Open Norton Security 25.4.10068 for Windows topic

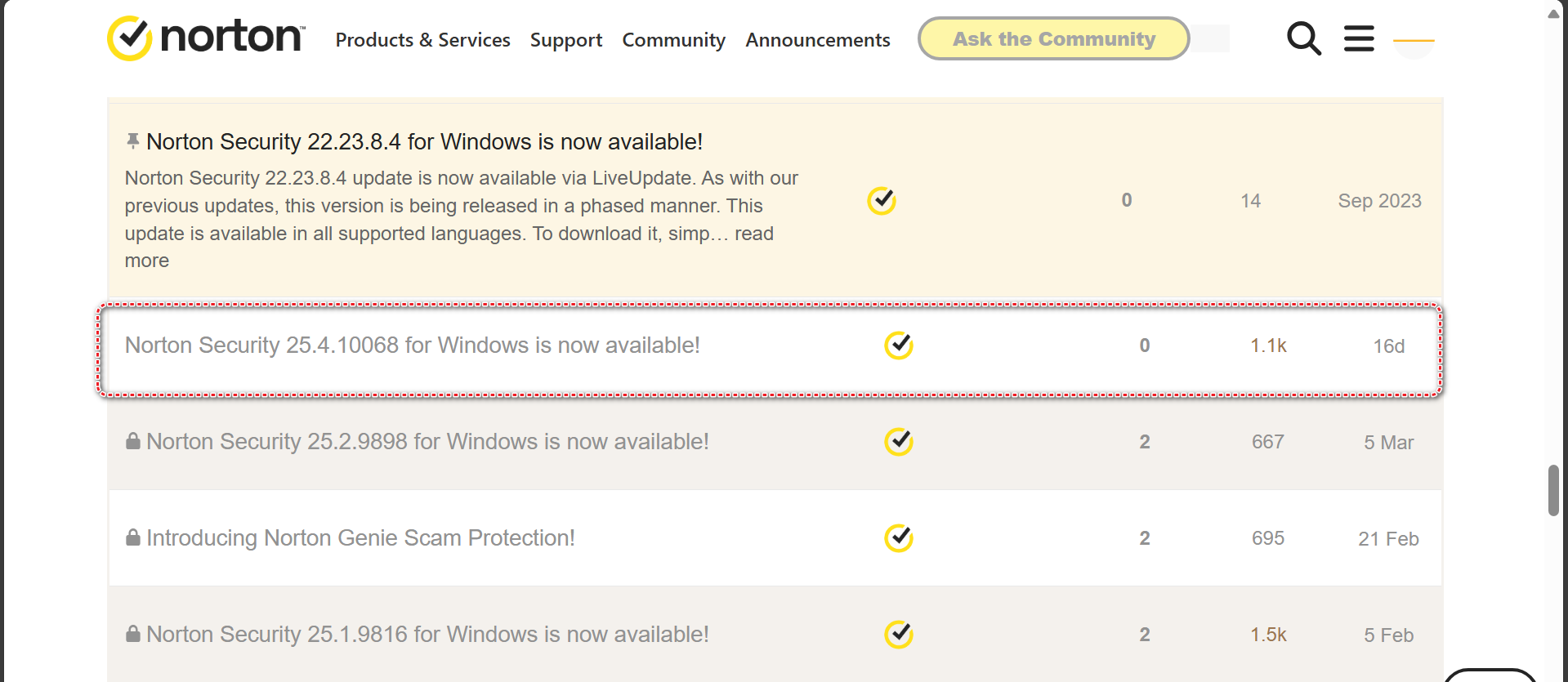pyautogui.click(x=412, y=345)
